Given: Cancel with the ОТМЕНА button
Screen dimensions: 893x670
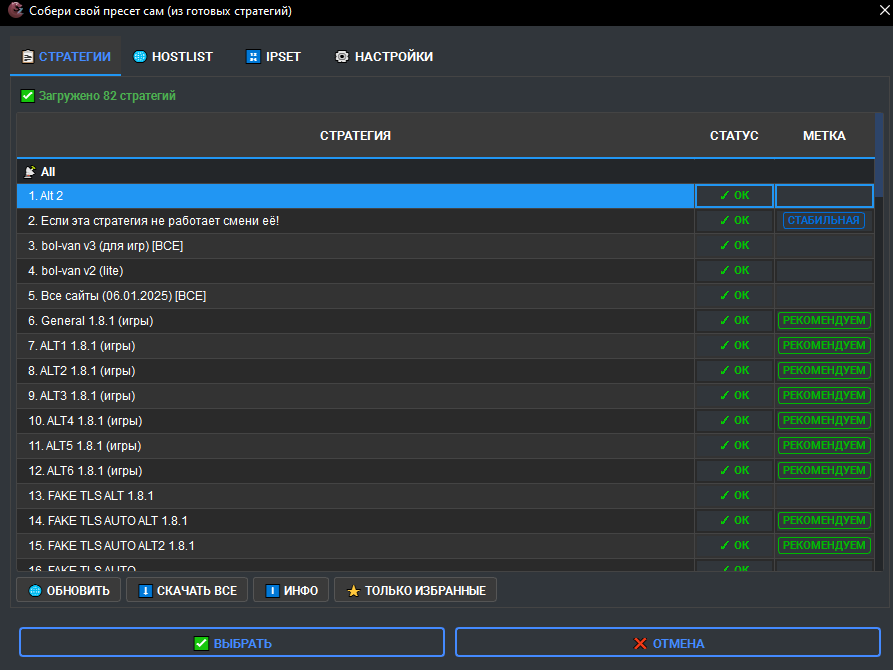Looking at the screenshot, I should point(668,643).
